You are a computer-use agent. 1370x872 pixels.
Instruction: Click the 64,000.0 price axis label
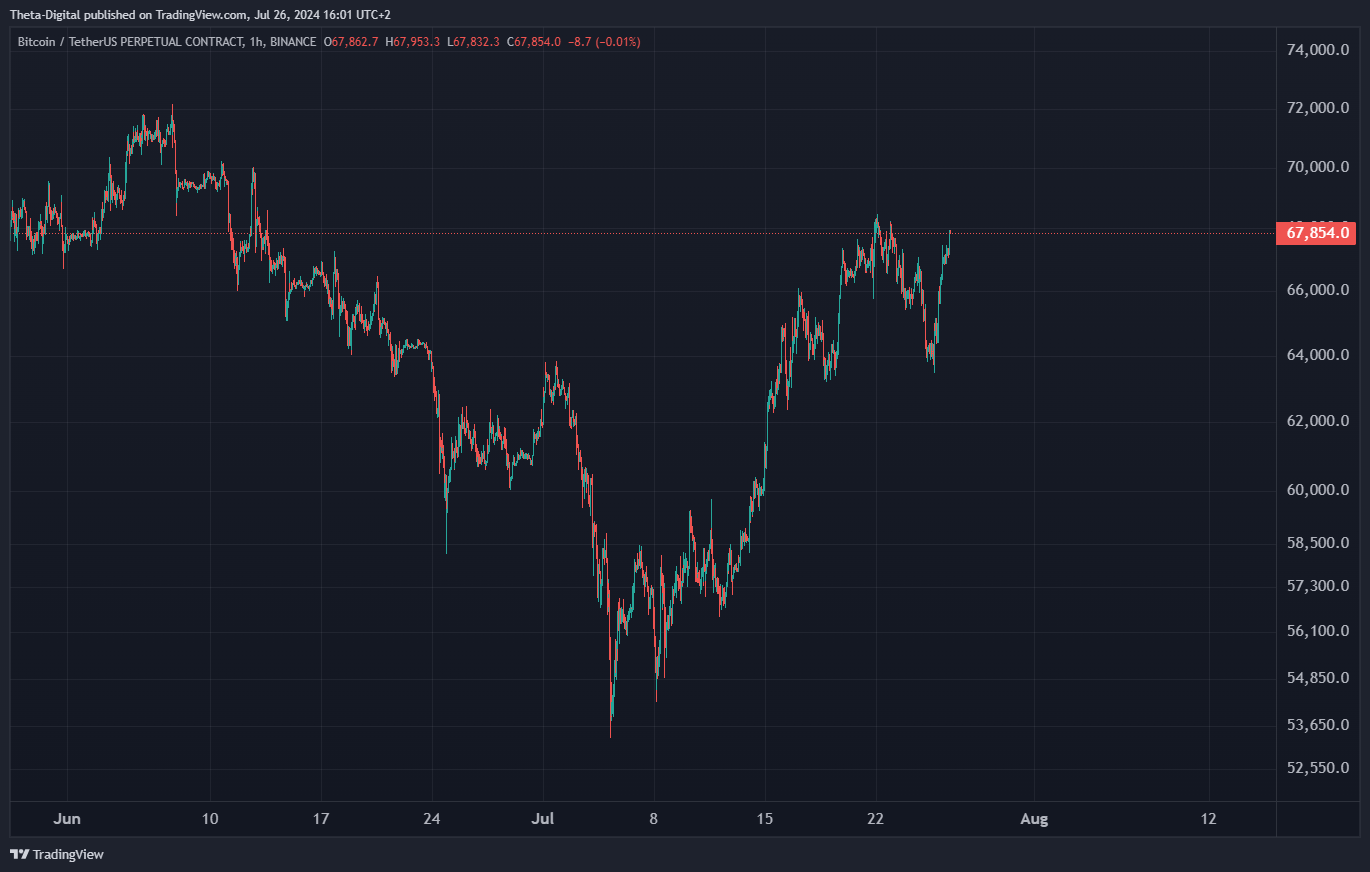tap(1317, 355)
